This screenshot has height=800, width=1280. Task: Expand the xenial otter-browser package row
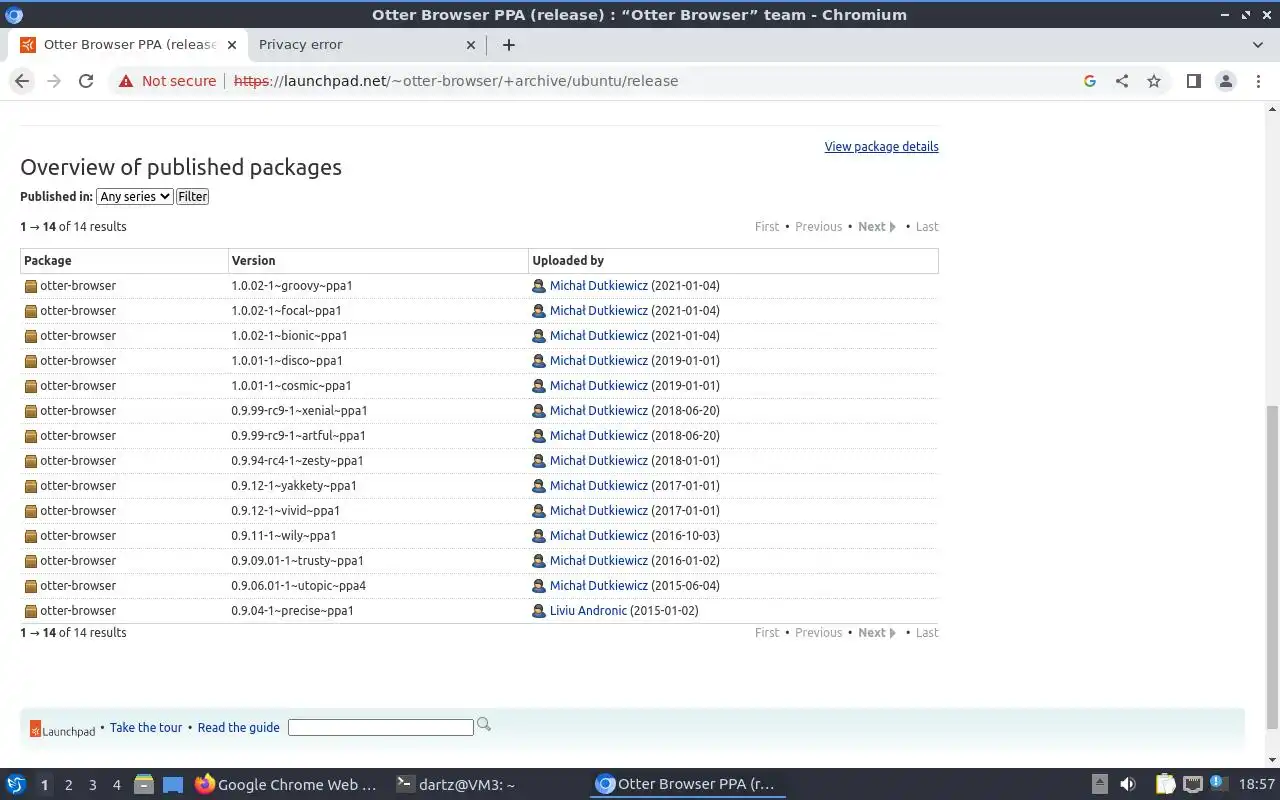(x=479, y=410)
